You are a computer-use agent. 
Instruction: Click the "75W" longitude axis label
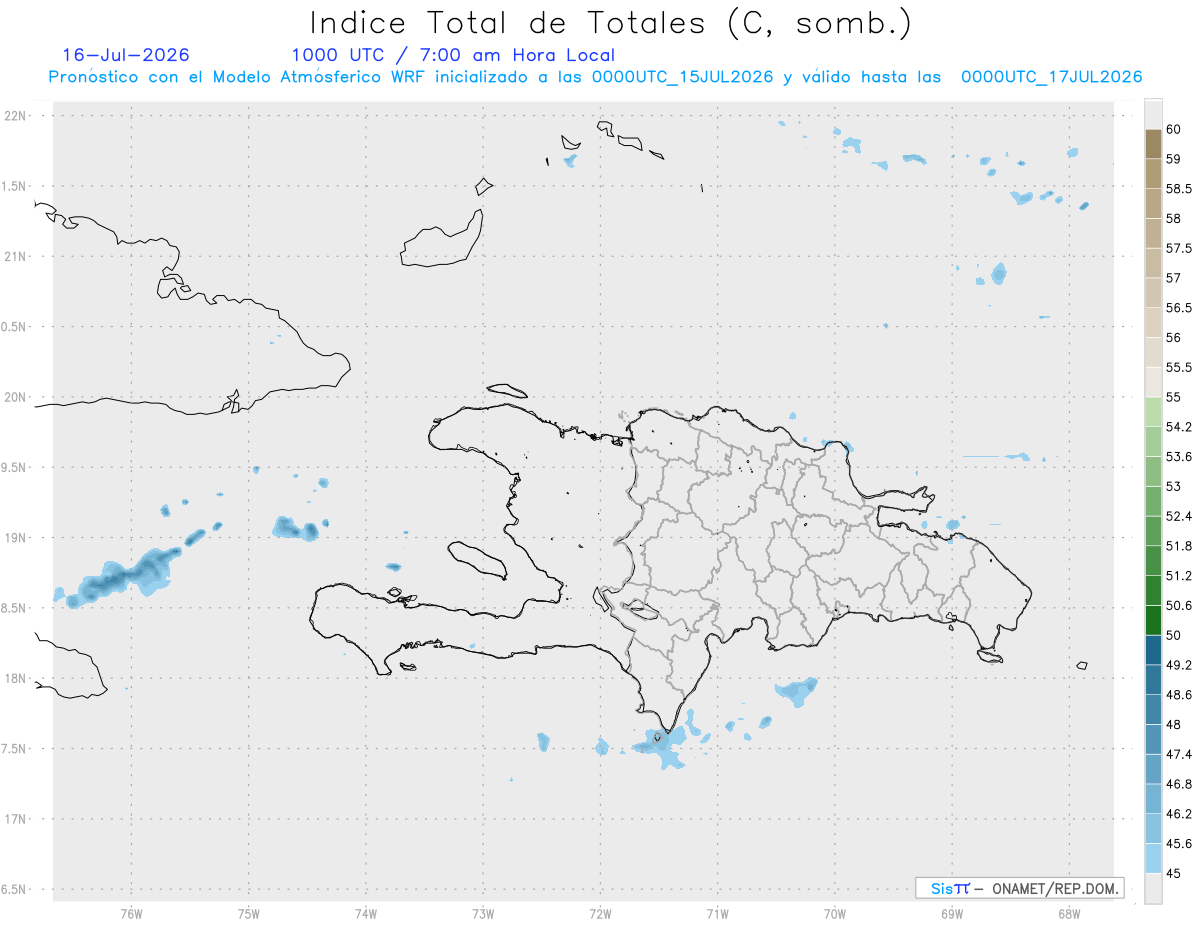tap(249, 914)
